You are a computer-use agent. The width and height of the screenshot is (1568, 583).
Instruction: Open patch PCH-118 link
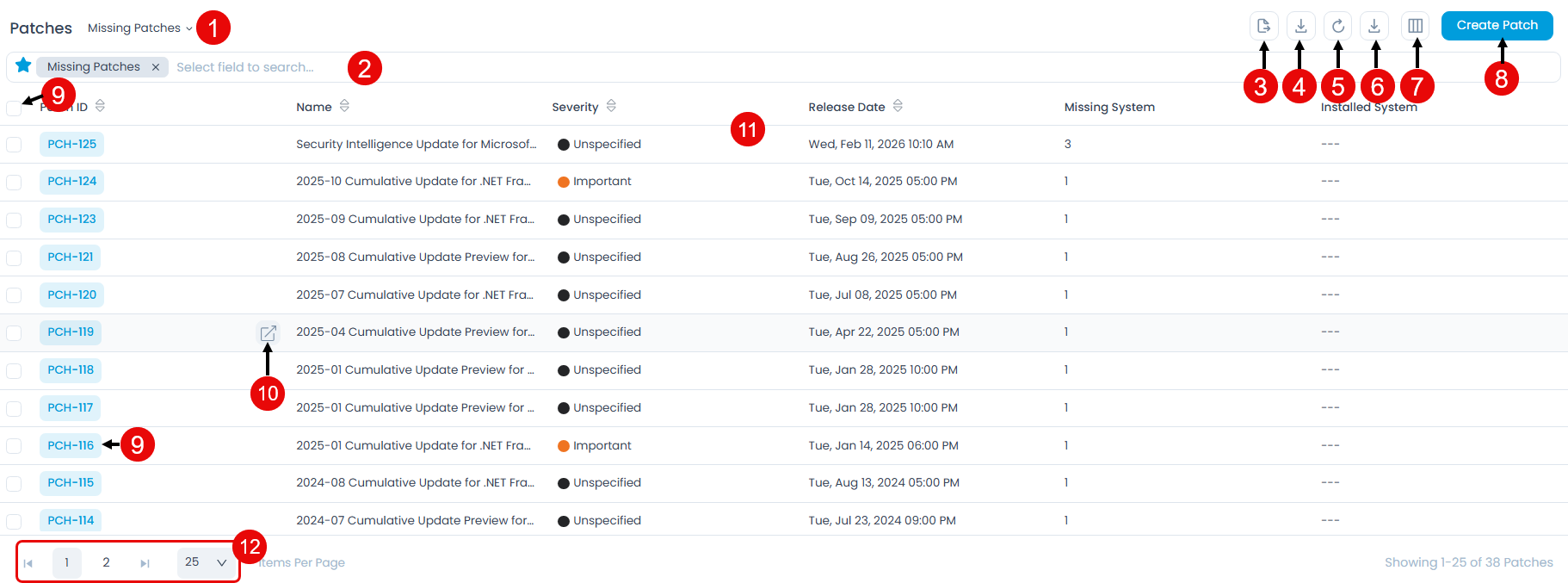(x=71, y=369)
